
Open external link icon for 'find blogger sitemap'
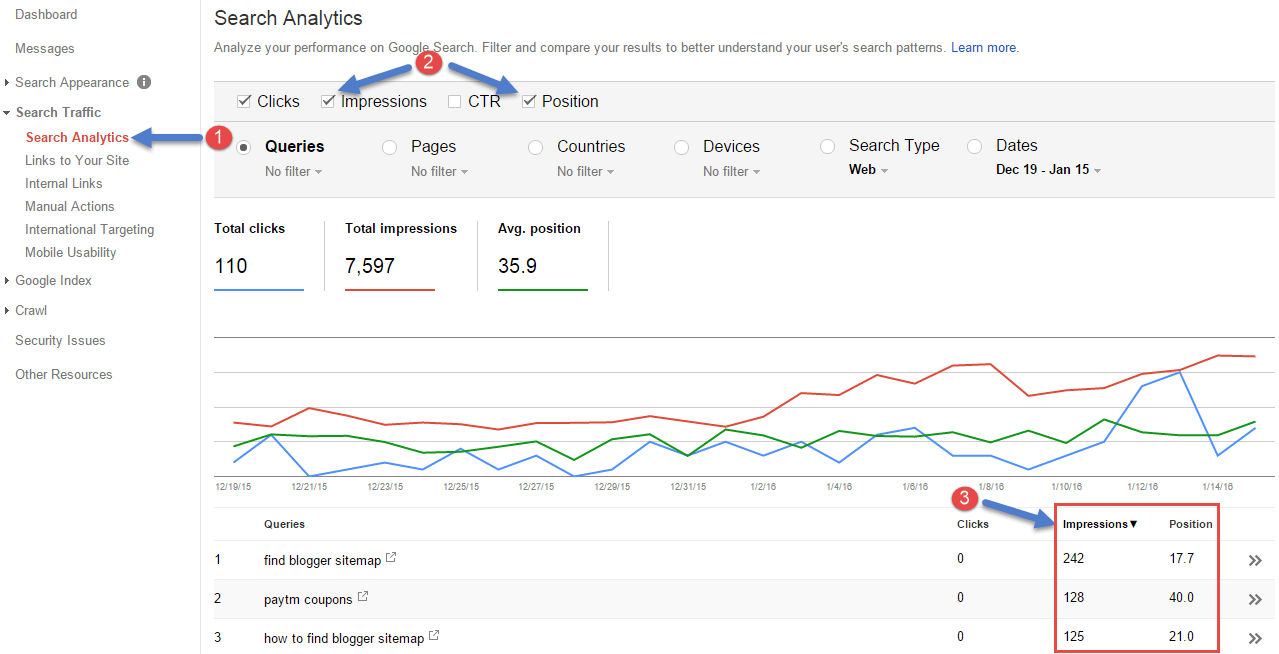coord(391,558)
